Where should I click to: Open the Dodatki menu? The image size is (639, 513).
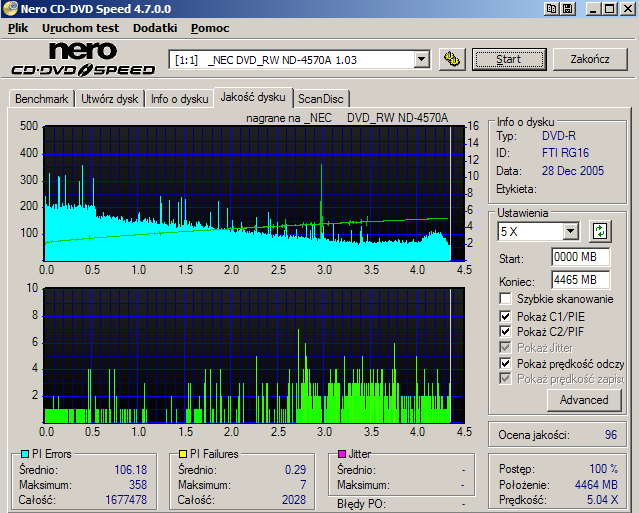155,28
